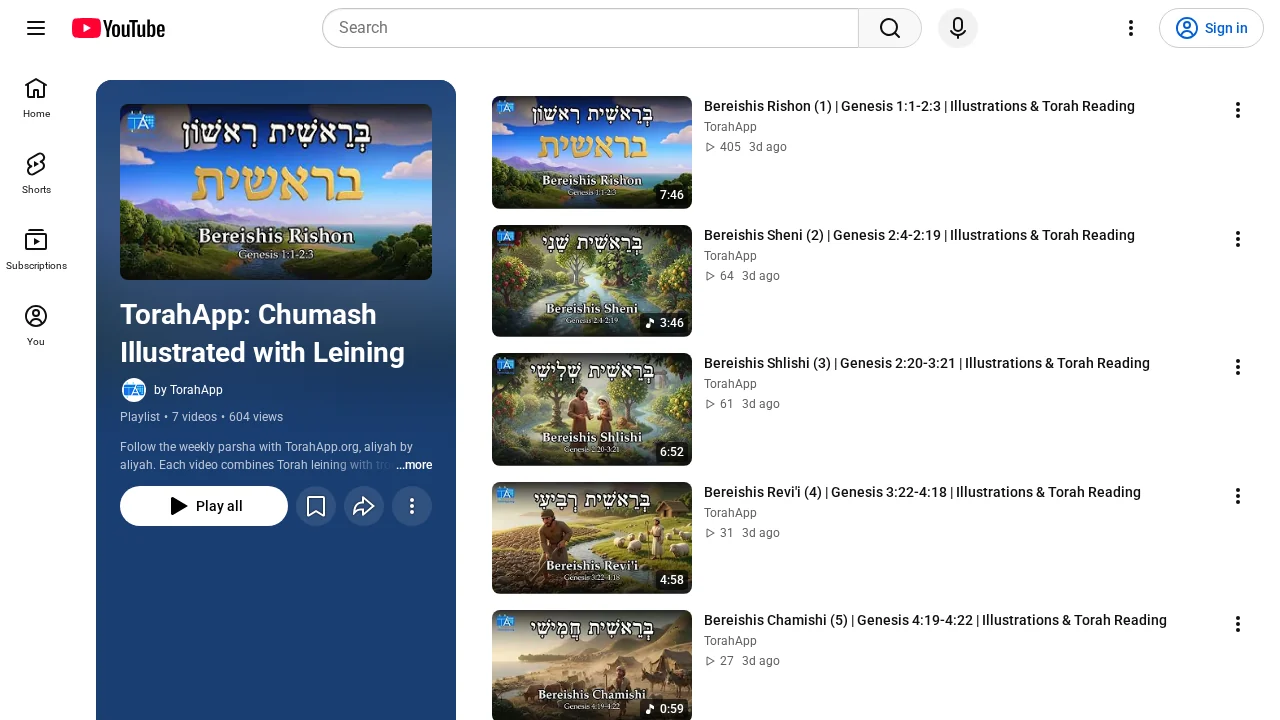The image size is (1280, 720).
Task: Click the '7 videos • 604 views' text
Action: click(x=227, y=417)
